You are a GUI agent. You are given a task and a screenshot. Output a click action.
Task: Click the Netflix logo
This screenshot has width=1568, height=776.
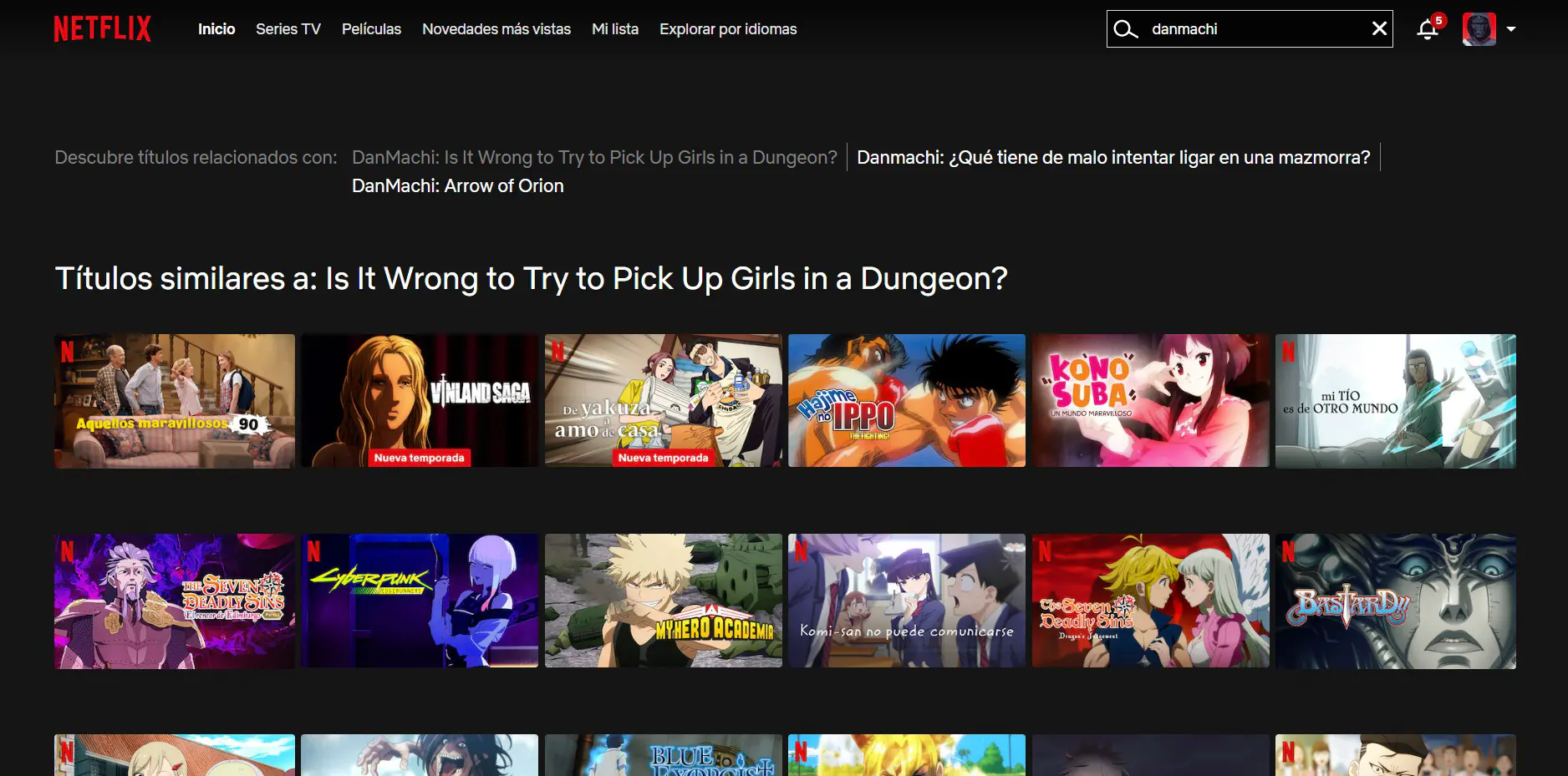(102, 28)
